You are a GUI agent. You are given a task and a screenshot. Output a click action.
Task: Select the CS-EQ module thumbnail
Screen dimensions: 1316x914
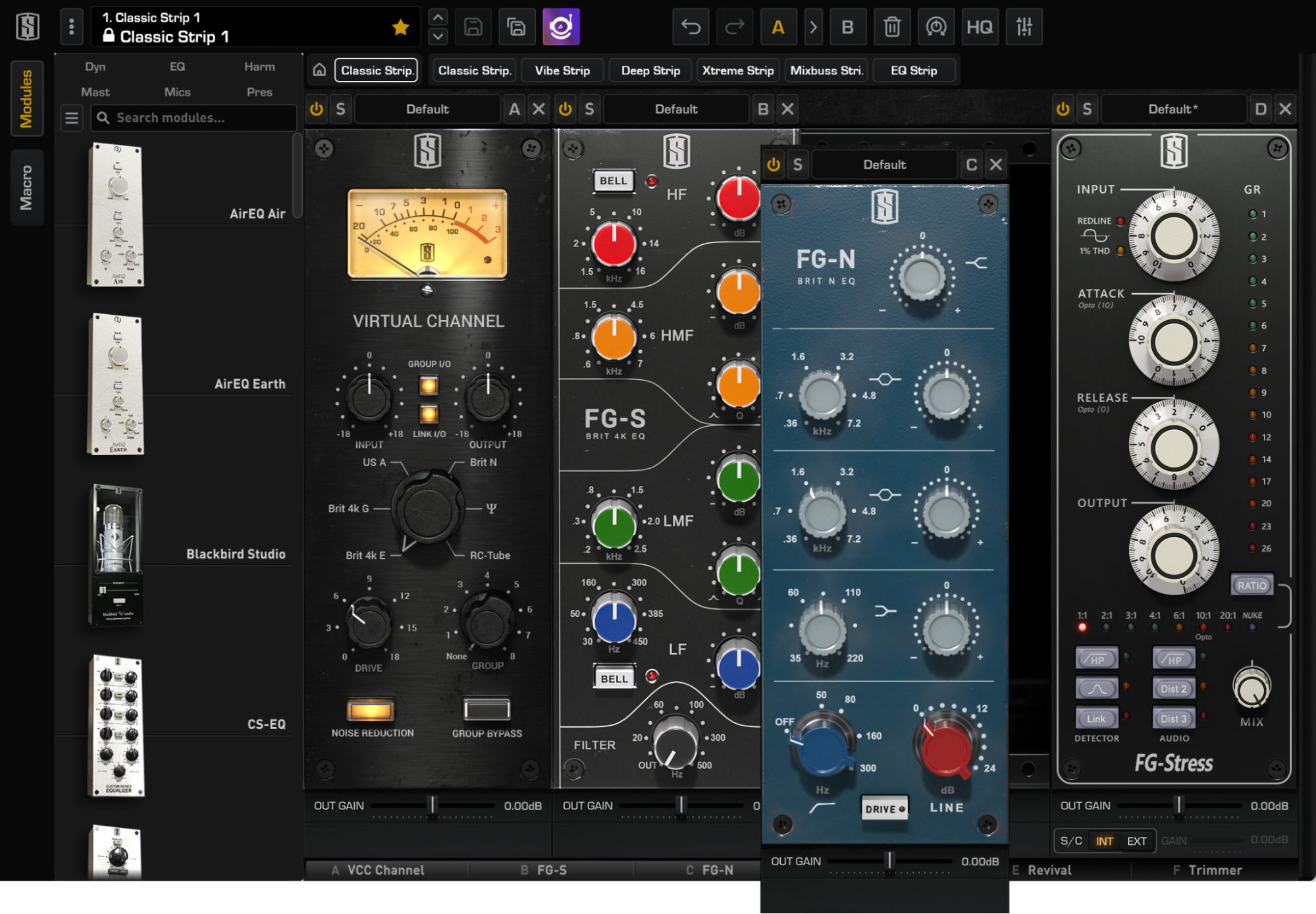(x=116, y=725)
